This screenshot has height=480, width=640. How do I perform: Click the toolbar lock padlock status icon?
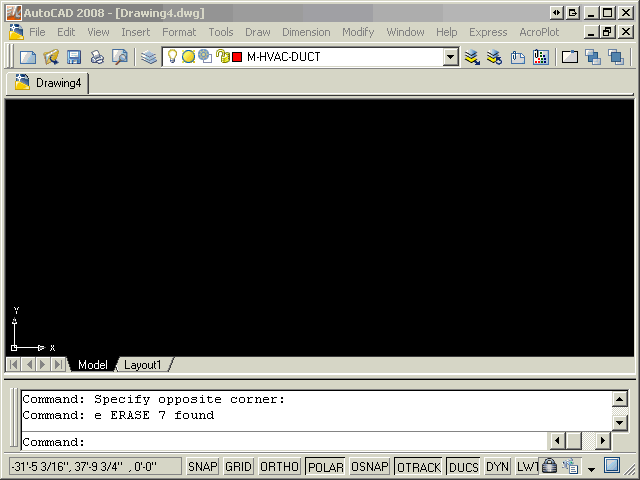pos(549,465)
